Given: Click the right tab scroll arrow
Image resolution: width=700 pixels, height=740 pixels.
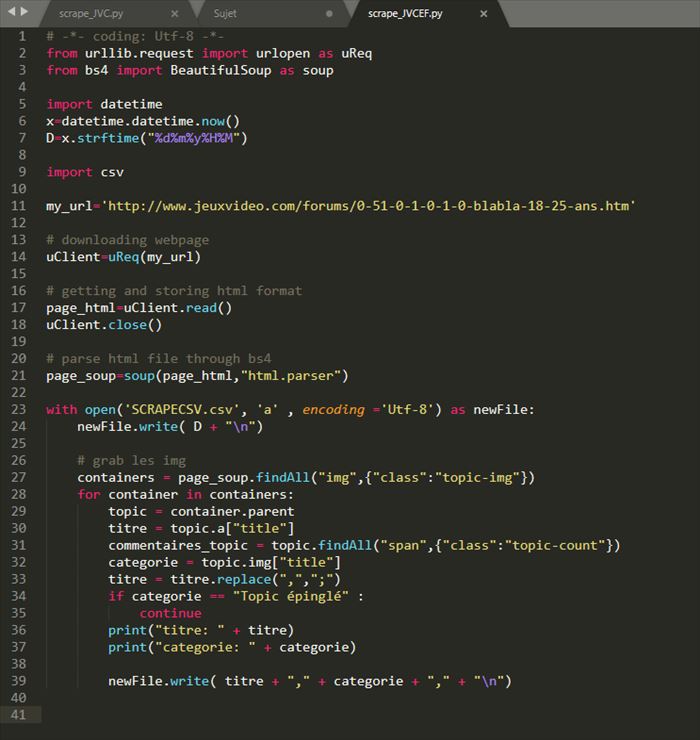Looking at the screenshot, I should (25, 14).
